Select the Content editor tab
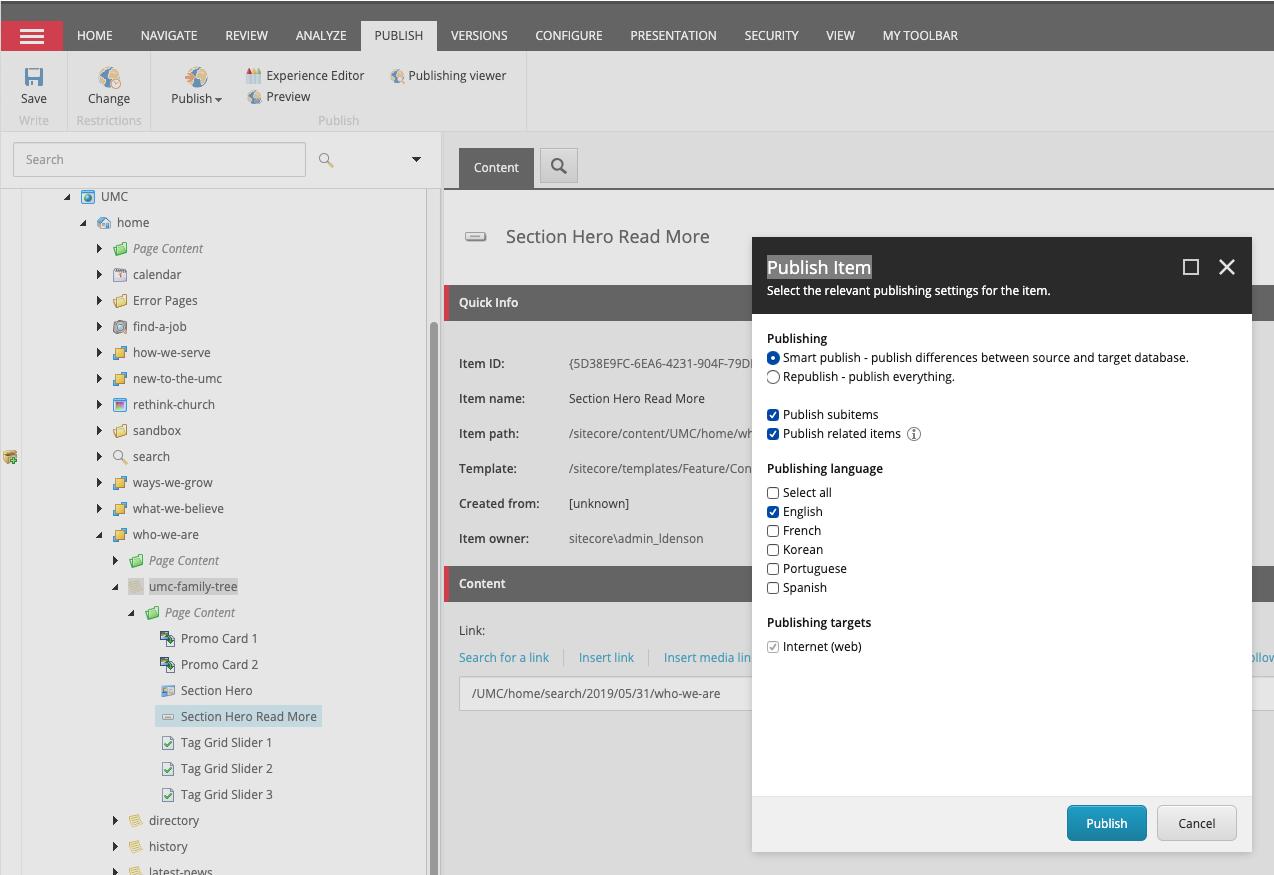The height and width of the screenshot is (875, 1274). click(x=497, y=168)
